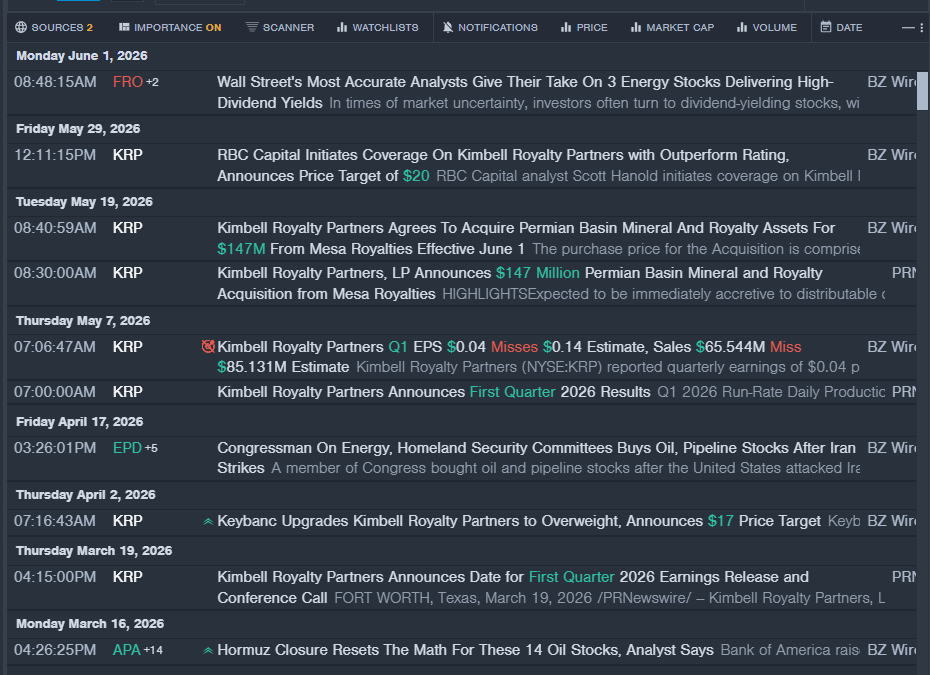This screenshot has width=930, height=675.
Task: Click arrow icon on Hormuz Closure headline
Action: pos(208,650)
